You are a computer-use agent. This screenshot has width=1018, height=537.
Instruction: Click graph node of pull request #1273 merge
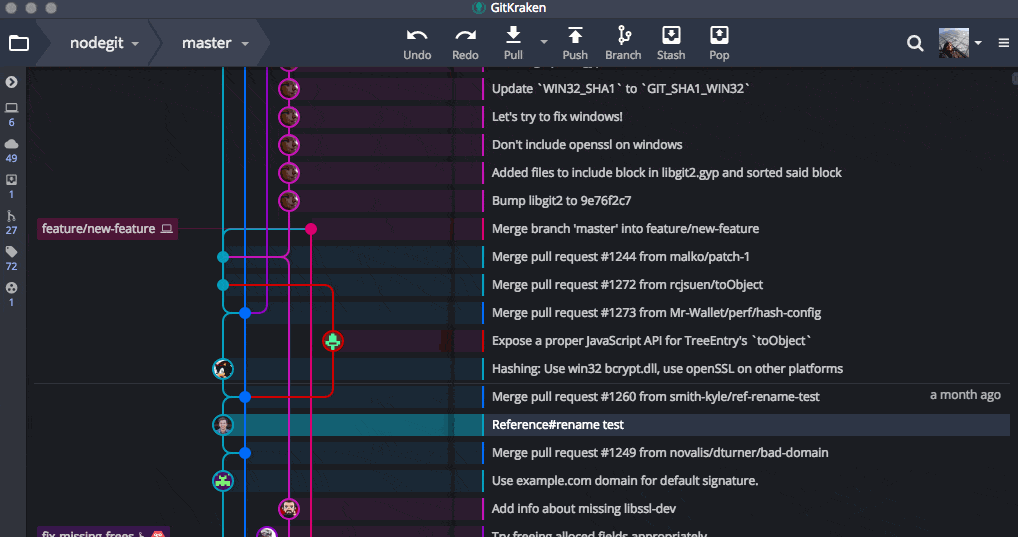(245, 313)
